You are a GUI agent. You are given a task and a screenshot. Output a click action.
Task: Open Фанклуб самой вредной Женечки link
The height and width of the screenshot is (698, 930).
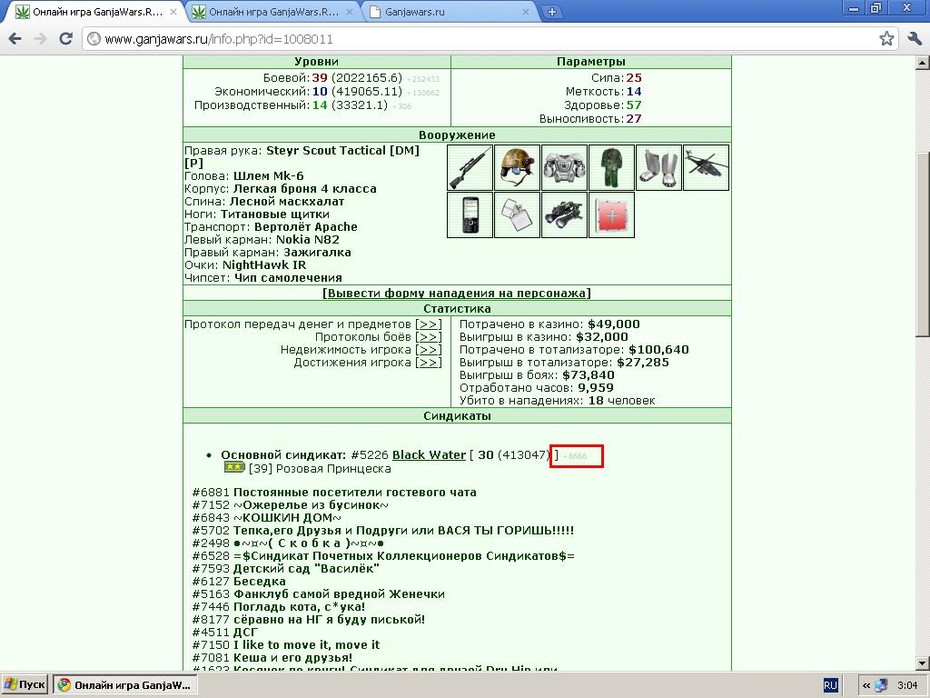339,594
